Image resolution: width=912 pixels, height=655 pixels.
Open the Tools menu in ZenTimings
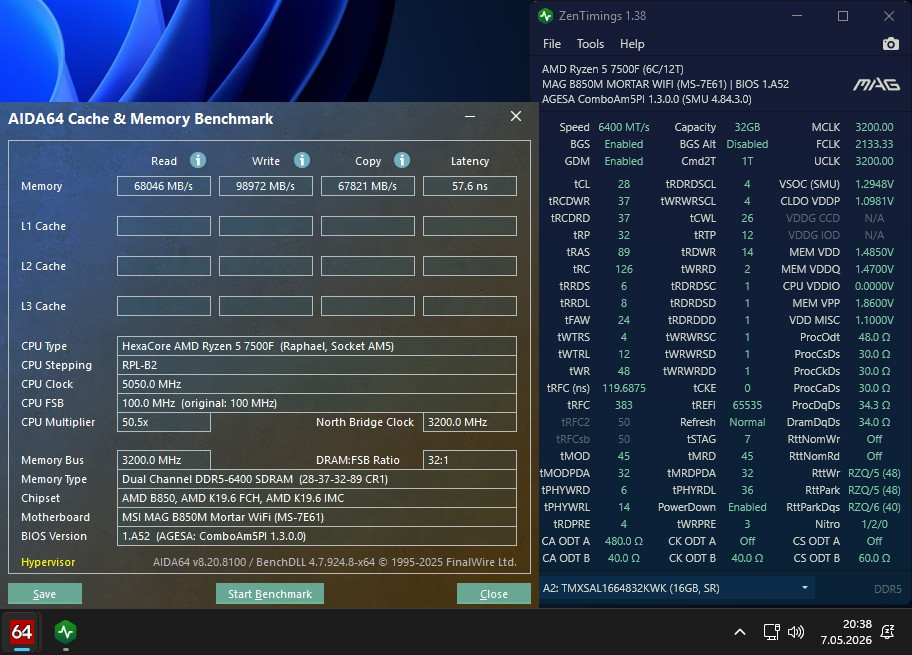590,44
